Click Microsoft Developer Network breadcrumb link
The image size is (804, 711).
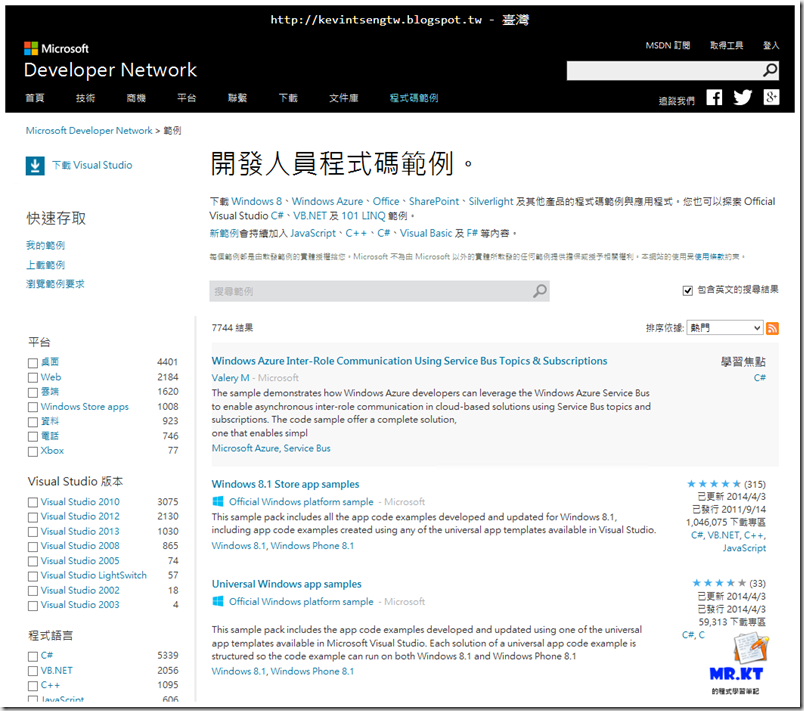click(89, 130)
